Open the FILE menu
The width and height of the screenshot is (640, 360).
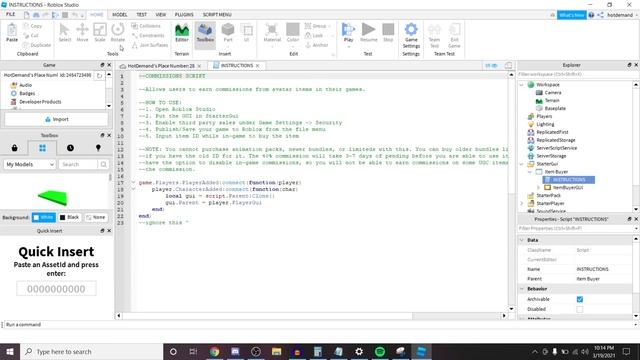pyautogui.click(x=10, y=14)
